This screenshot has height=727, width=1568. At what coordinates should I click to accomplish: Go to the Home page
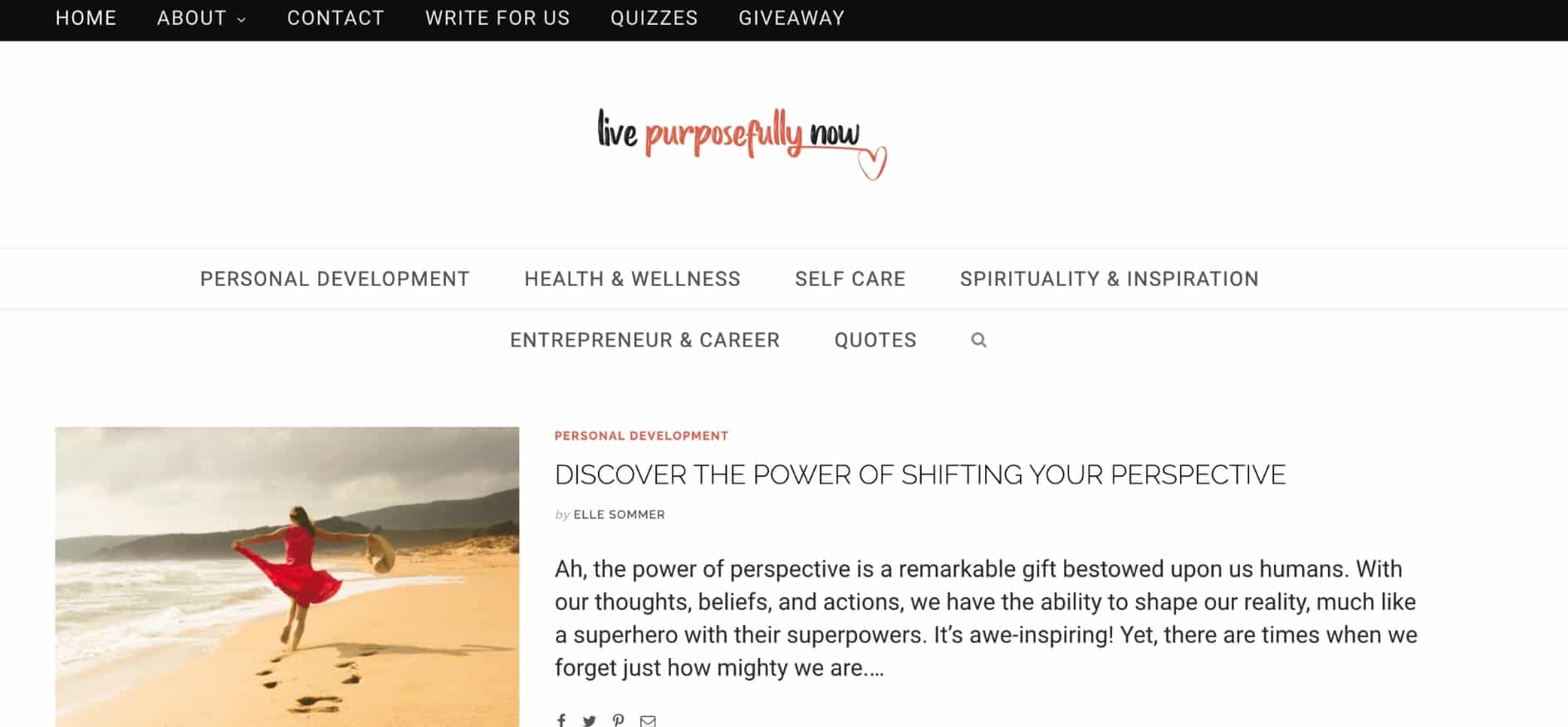point(86,18)
